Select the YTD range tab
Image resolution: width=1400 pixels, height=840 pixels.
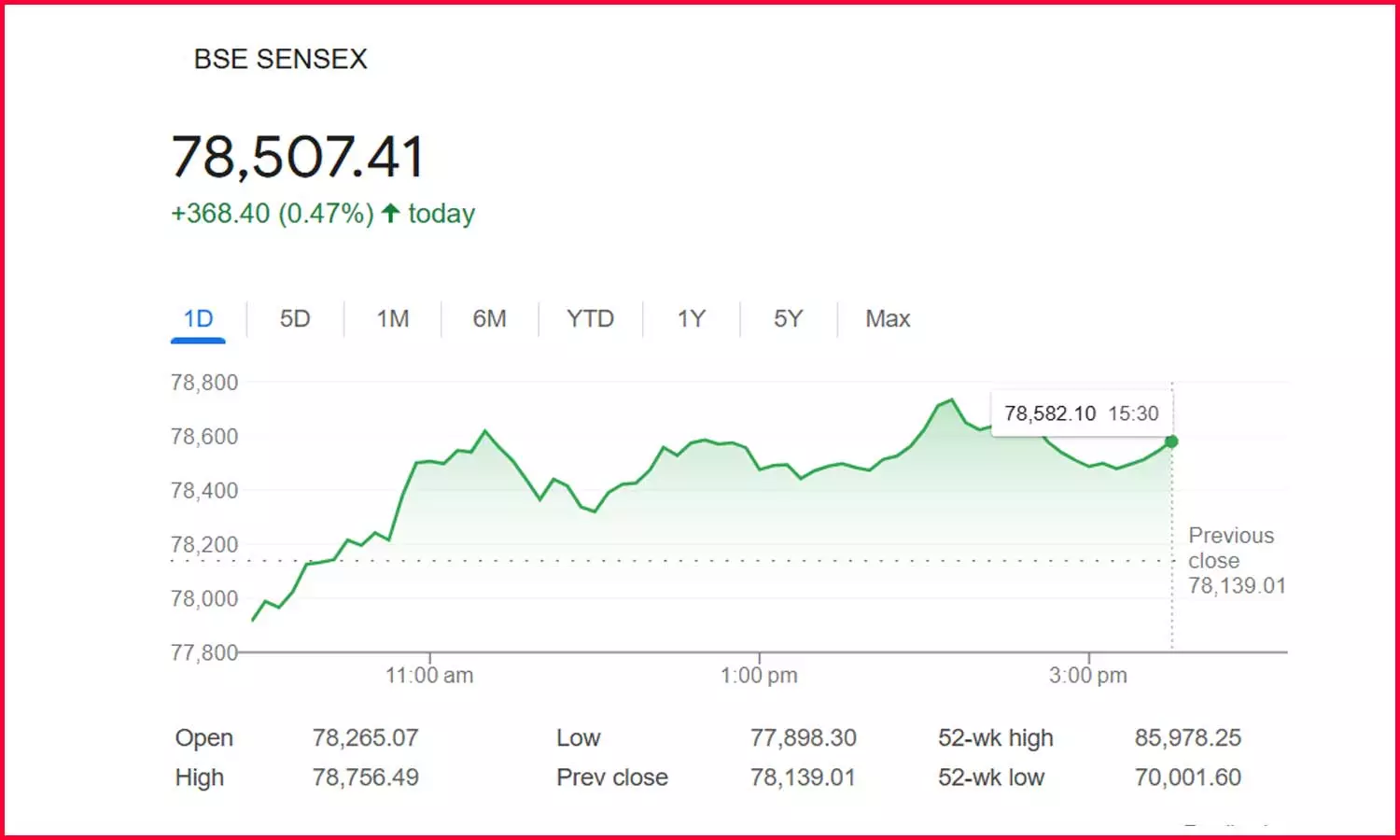(x=590, y=319)
